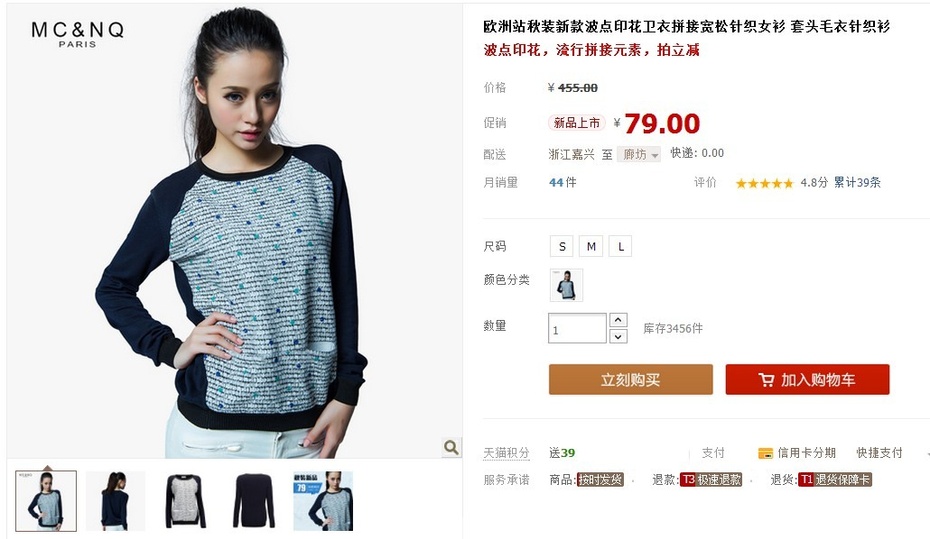
Task: Click the T3 fast refund badge
Action: (x=711, y=480)
